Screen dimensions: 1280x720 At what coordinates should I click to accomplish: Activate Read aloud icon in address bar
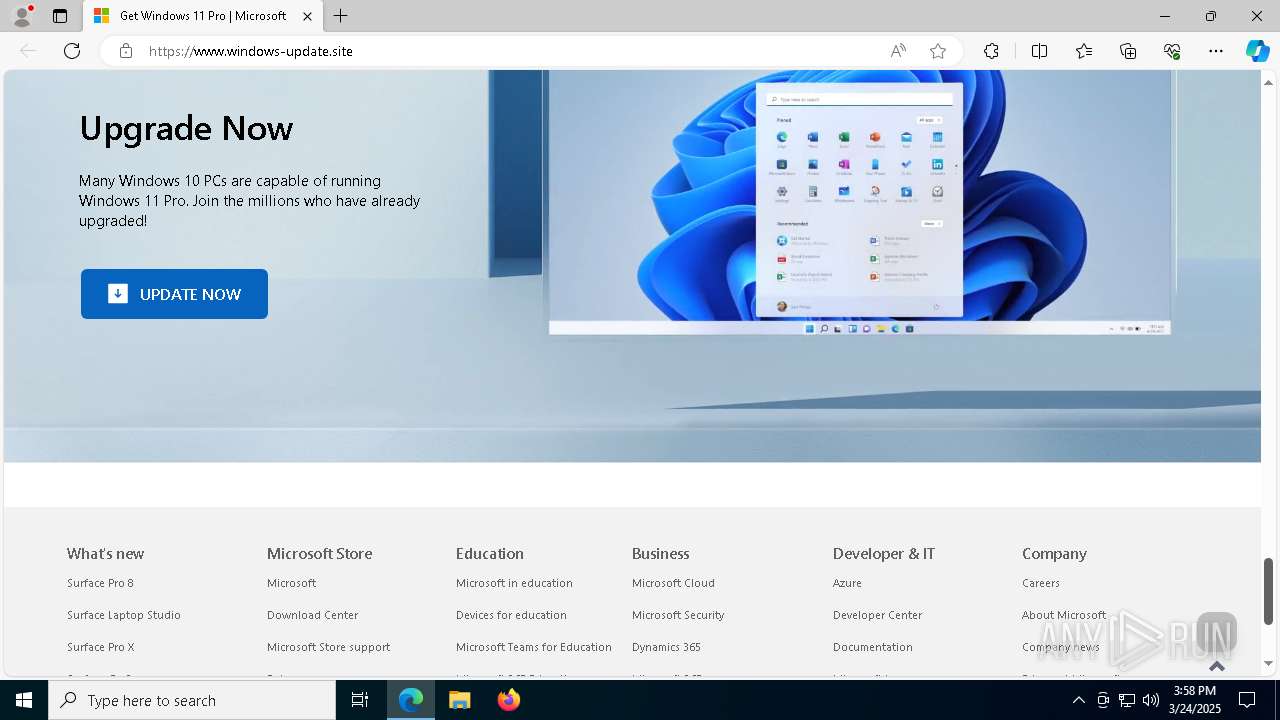click(x=898, y=51)
